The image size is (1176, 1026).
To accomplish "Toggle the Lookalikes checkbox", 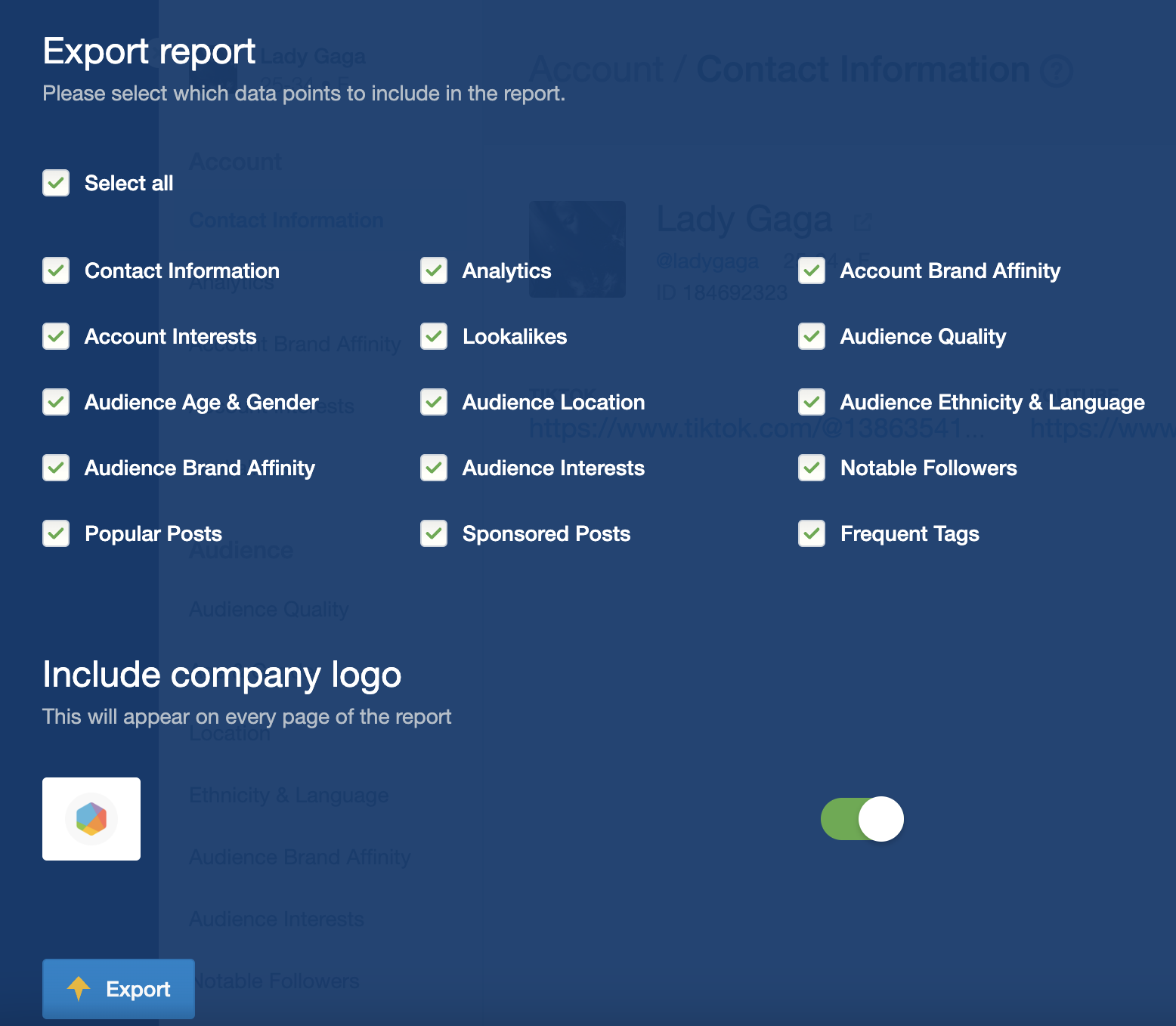I will coord(434,336).
